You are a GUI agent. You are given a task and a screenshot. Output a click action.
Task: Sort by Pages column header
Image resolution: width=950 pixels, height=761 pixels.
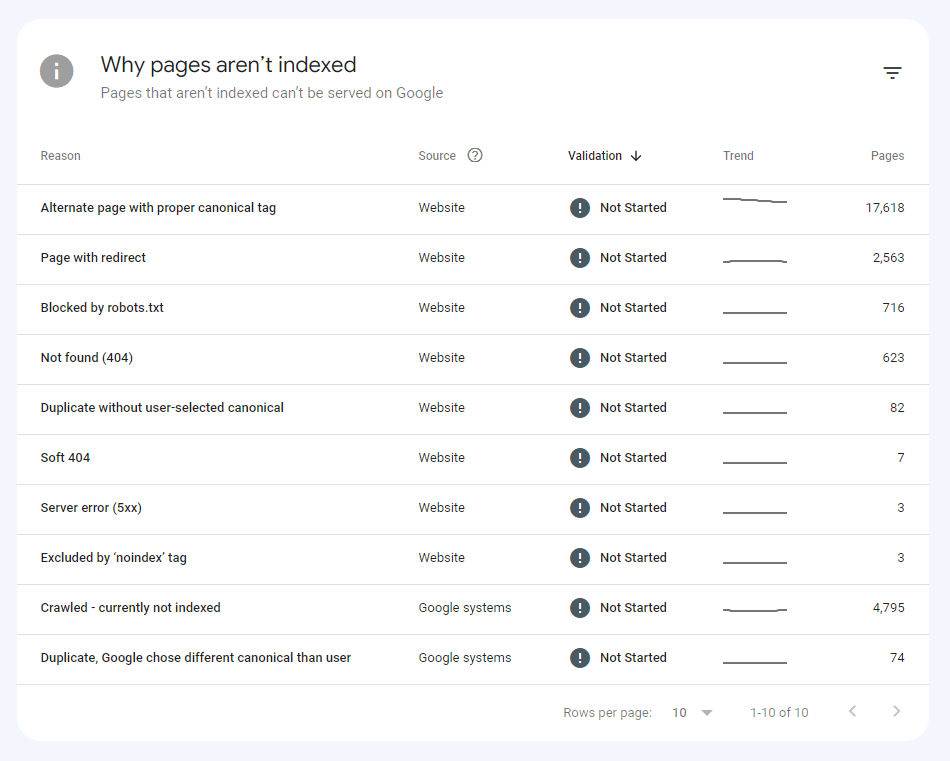pyautogui.click(x=888, y=156)
